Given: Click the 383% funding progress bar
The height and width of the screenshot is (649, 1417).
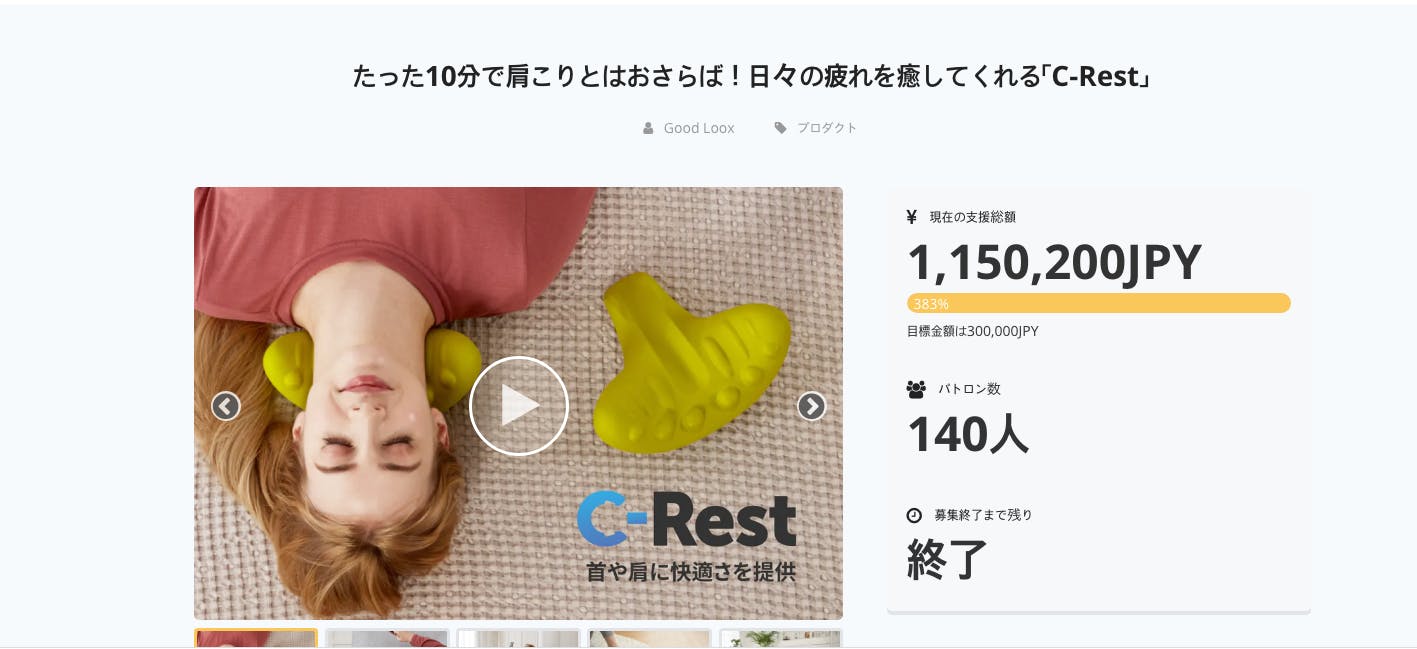Looking at the screenshot, I should 1098,303.
